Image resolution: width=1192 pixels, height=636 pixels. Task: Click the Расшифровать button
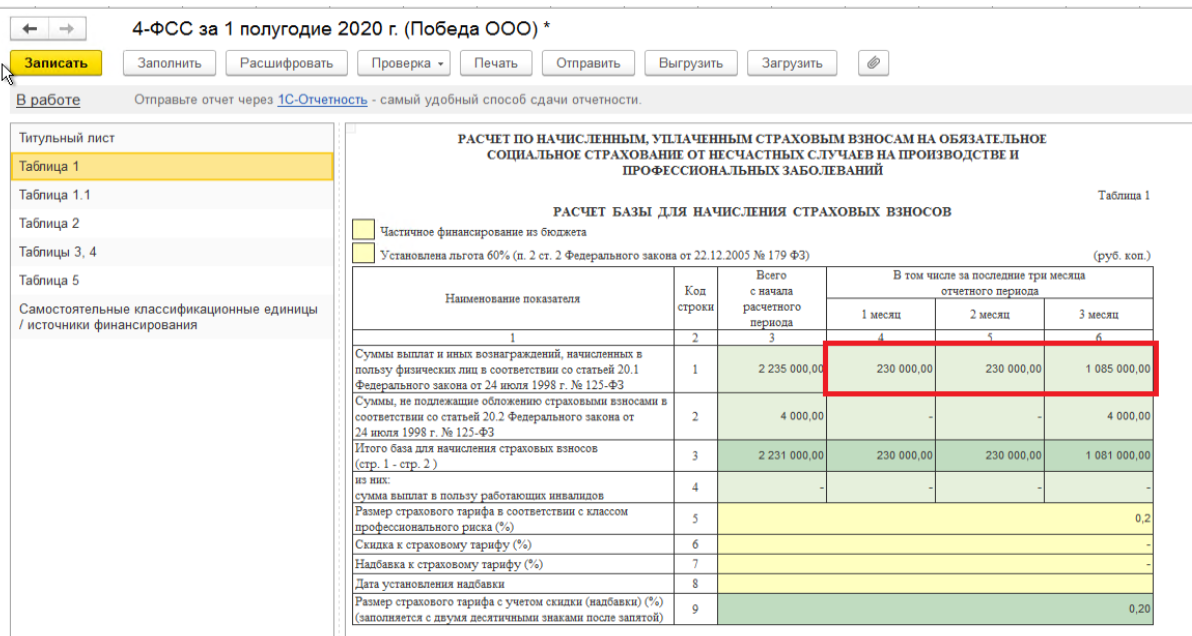(287, 63)
